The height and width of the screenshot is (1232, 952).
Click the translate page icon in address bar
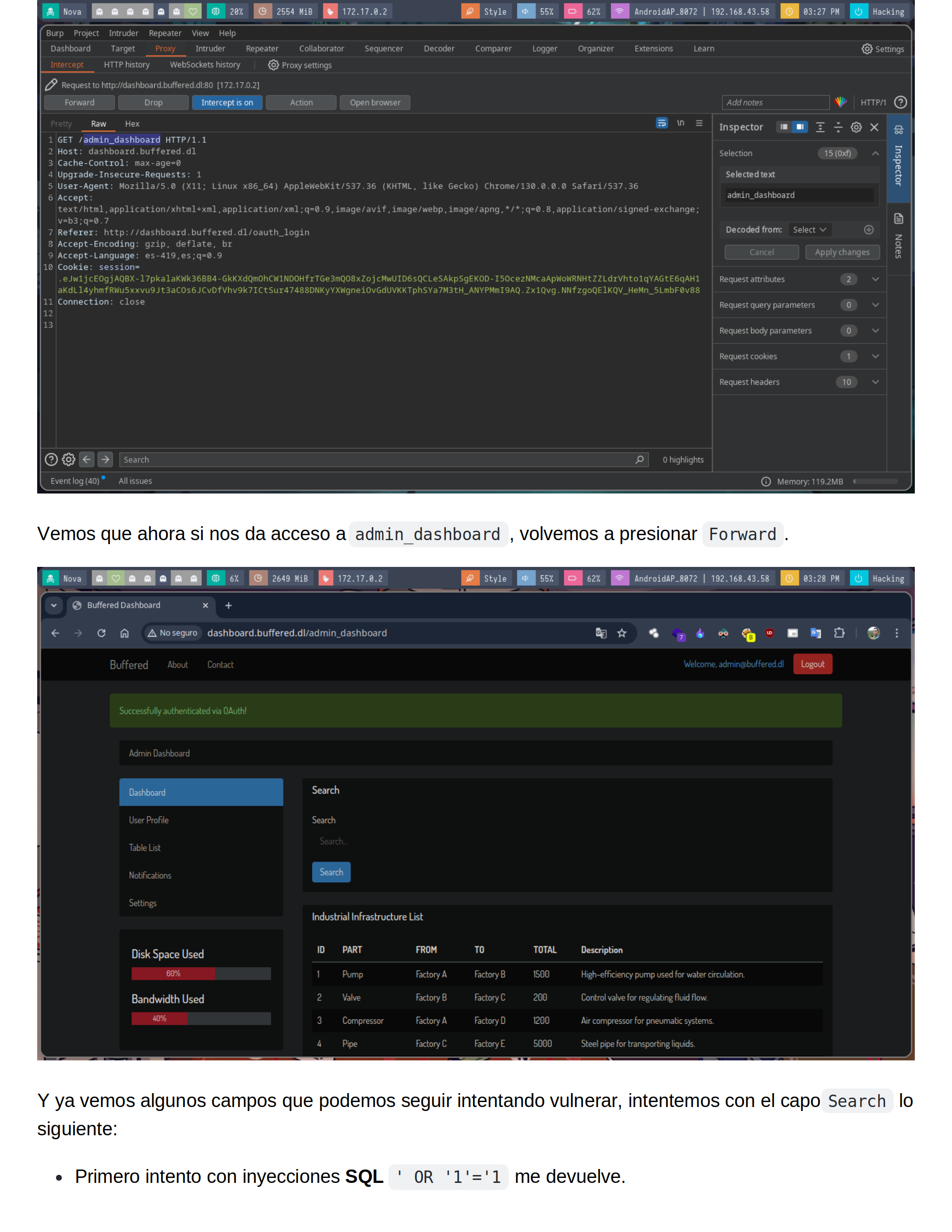click(x=601, y=633)
